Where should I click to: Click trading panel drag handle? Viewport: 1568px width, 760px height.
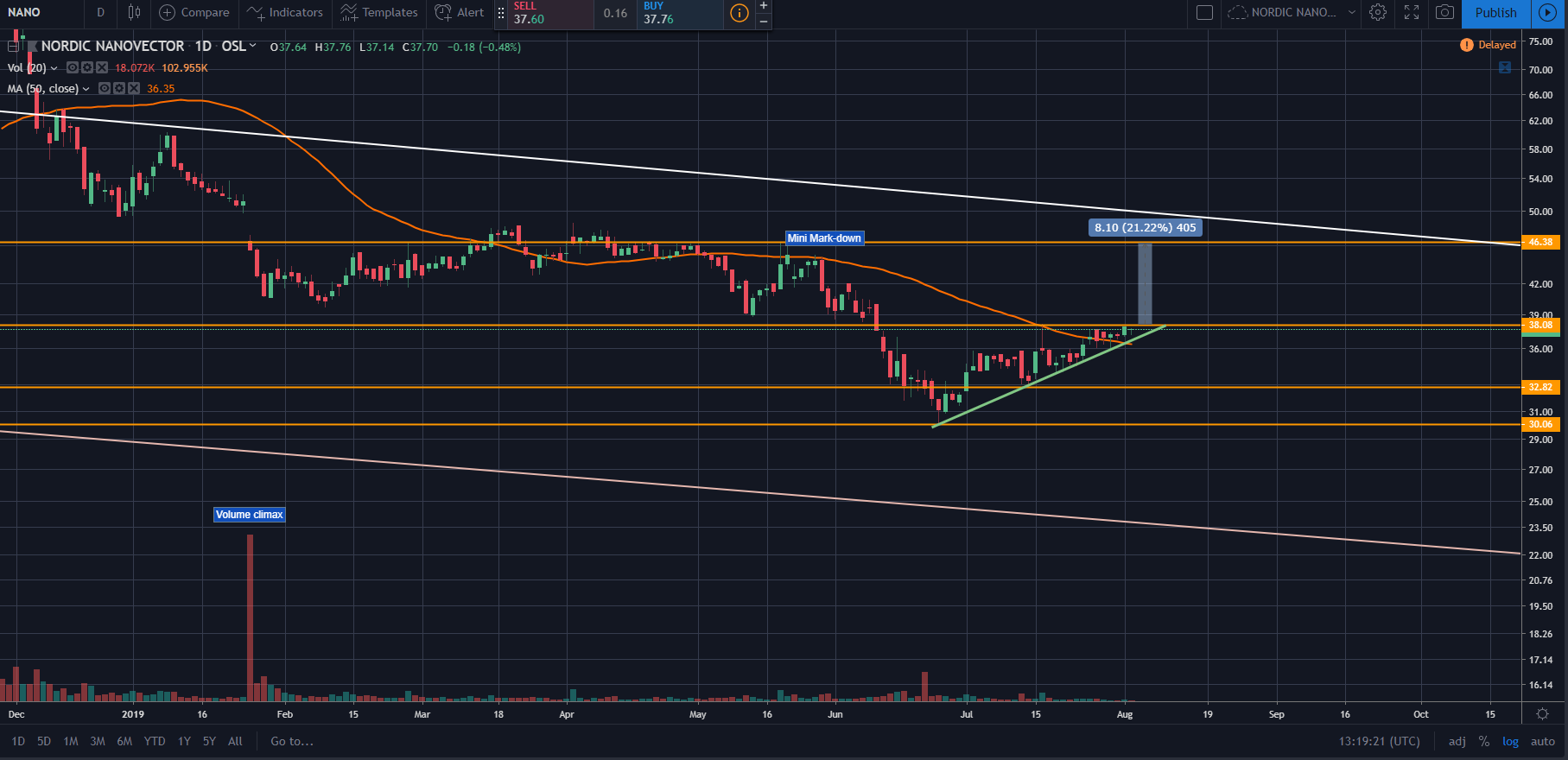point(500,13)
